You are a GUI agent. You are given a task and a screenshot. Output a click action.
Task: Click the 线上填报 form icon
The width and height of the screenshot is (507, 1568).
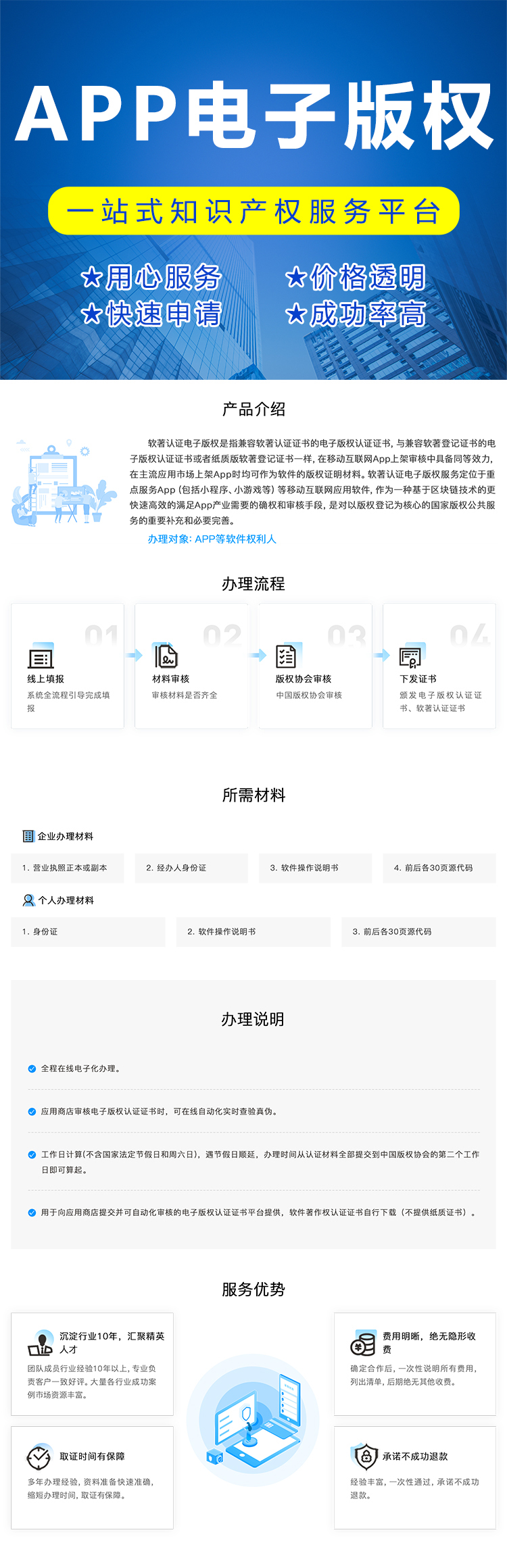pyautogui.click(x=41, y=656)
